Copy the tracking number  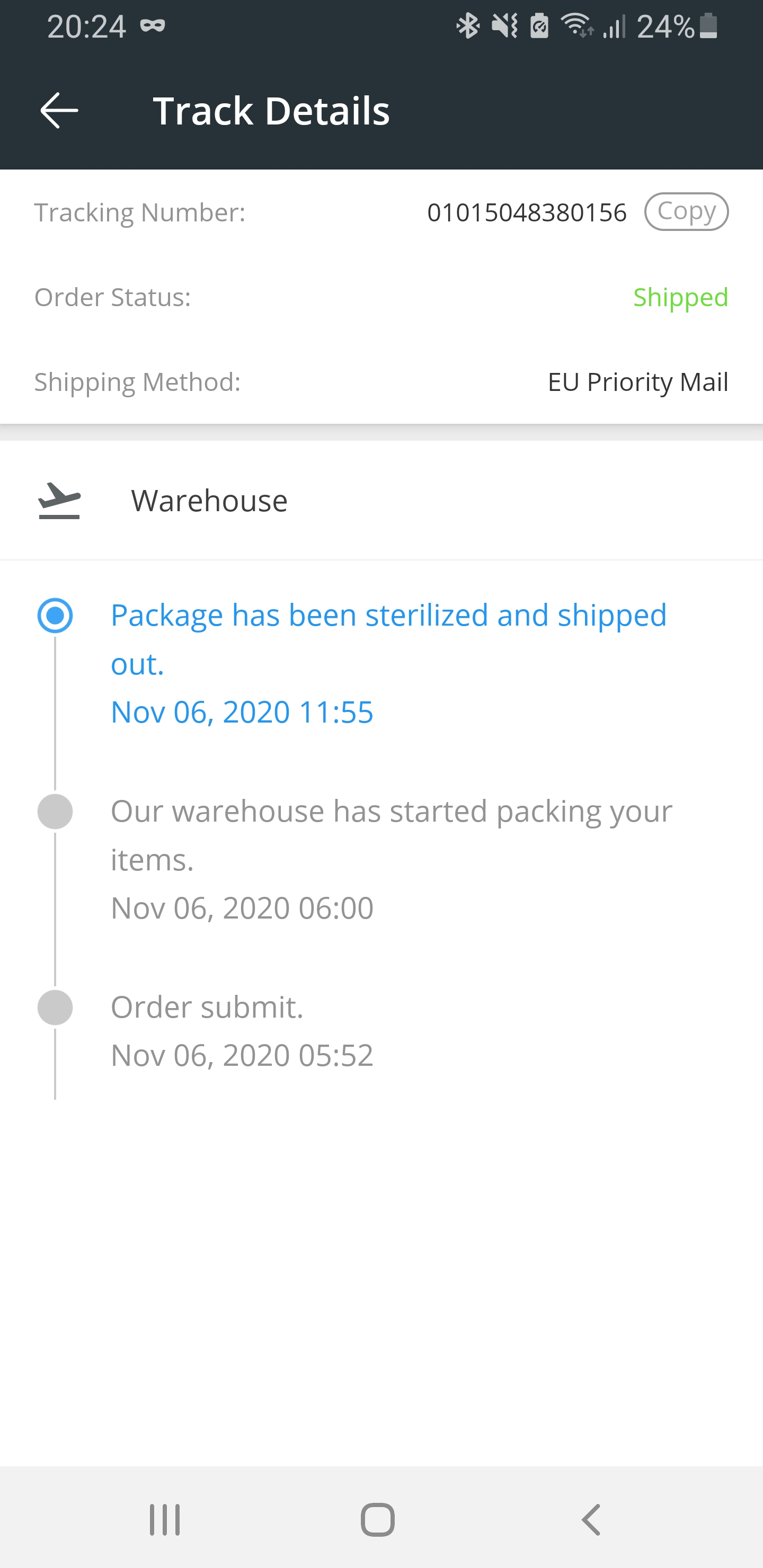686,212
